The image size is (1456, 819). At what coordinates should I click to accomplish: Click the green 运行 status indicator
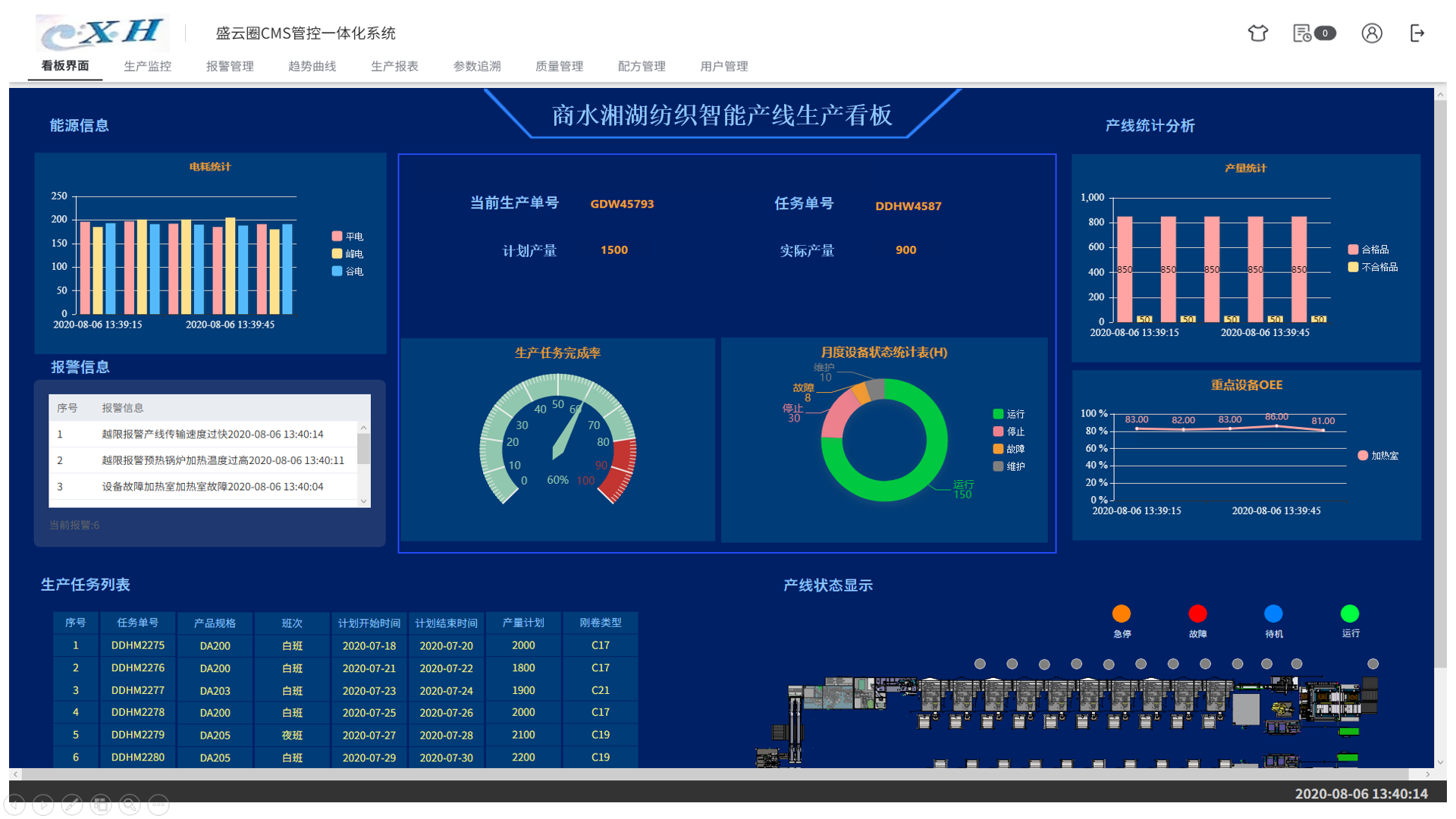click(x=1350, y=613)
